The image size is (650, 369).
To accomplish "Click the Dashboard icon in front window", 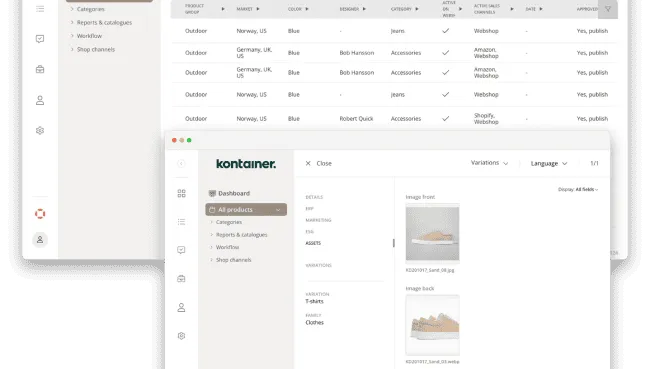I will click(x=212, y=193).
